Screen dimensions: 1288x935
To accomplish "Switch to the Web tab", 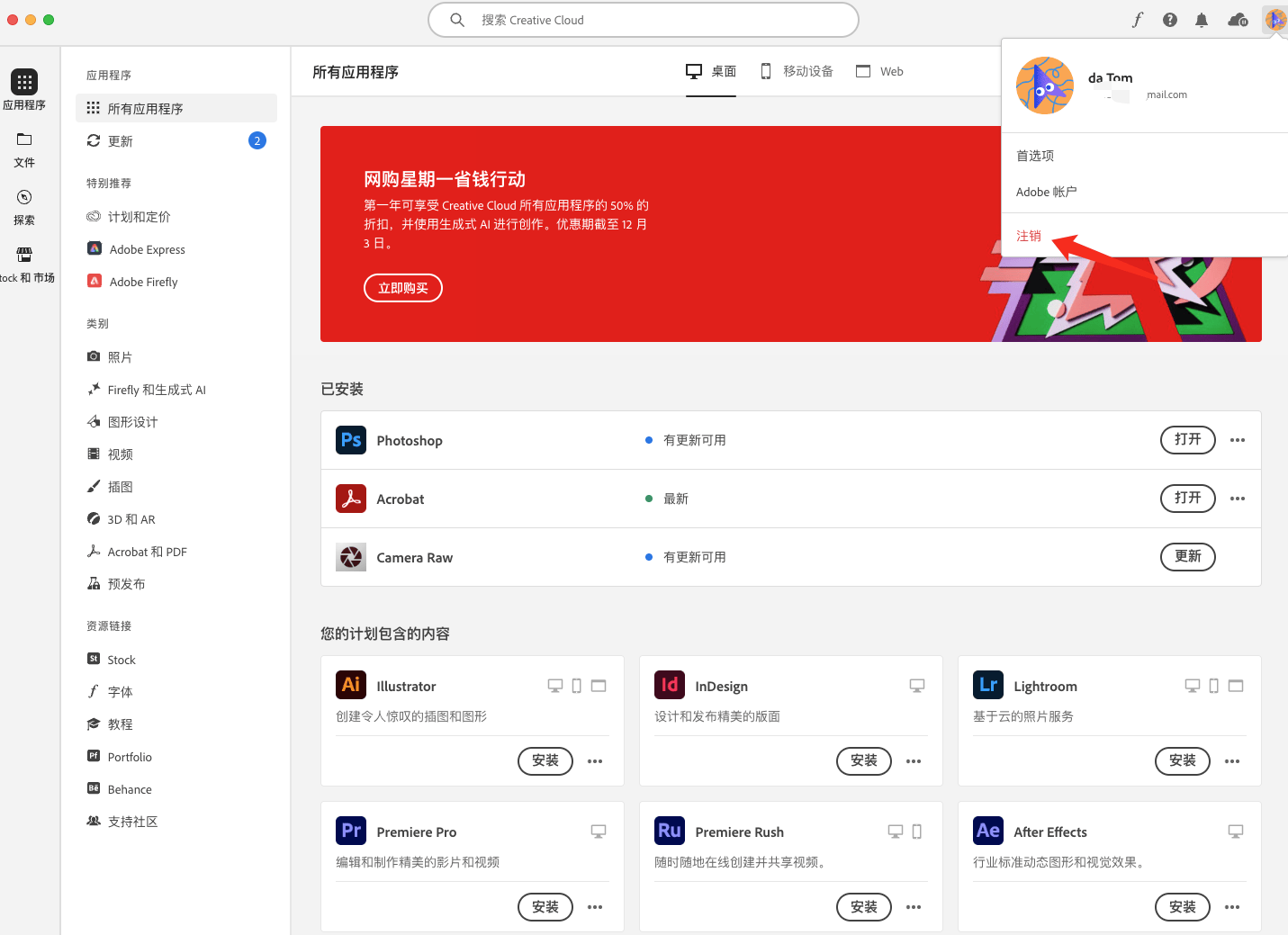I will 879,71.
